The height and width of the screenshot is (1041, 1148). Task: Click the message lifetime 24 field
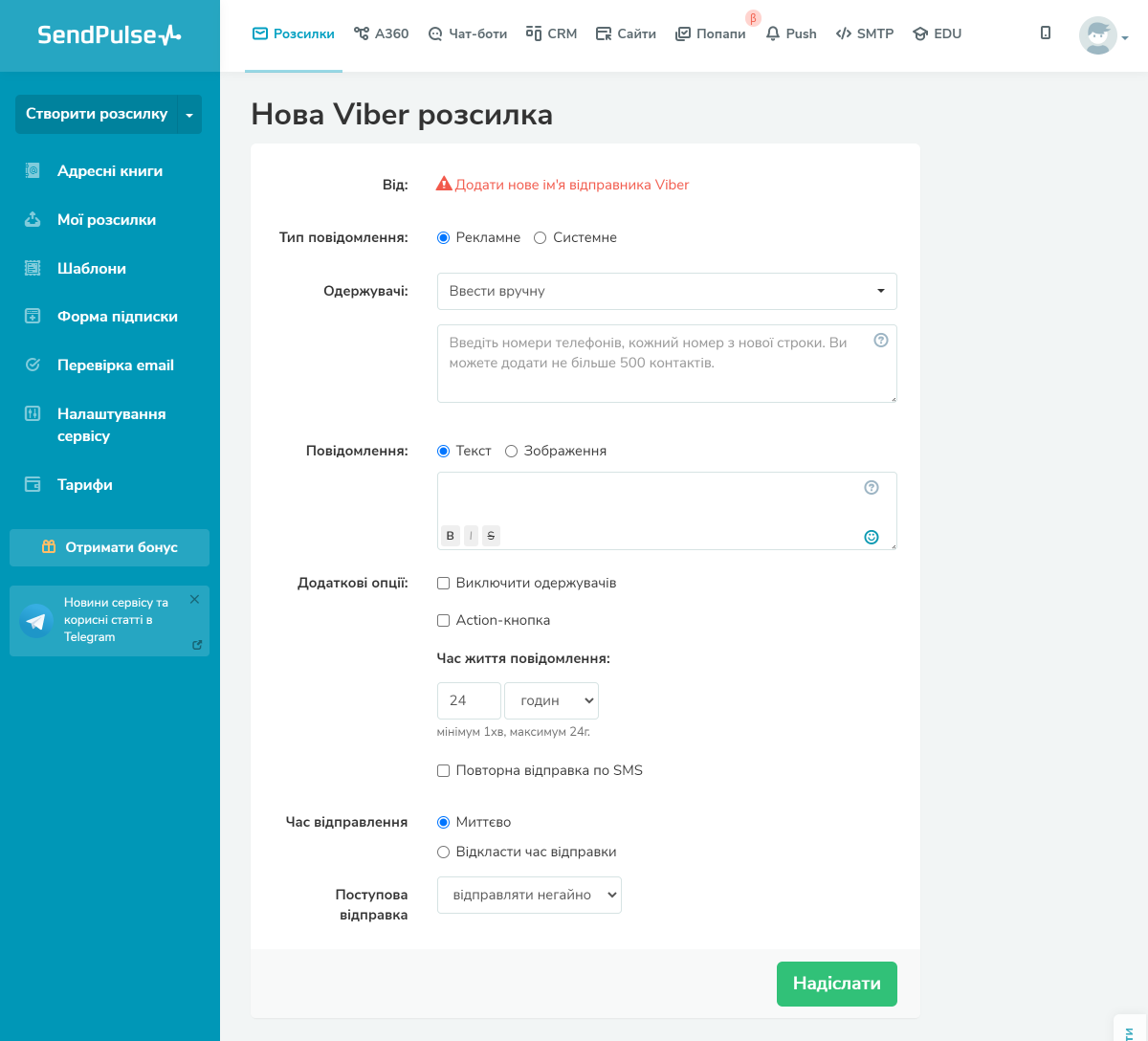click(469, 700)
